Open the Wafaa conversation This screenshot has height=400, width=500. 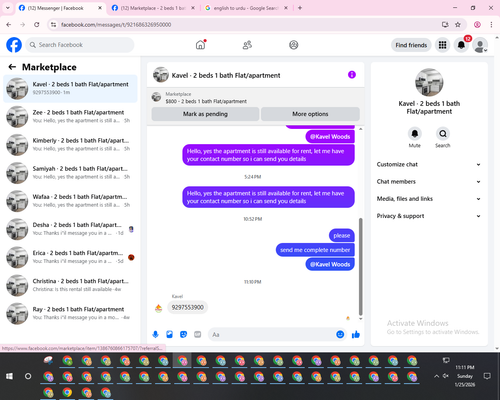click(70, 201)
